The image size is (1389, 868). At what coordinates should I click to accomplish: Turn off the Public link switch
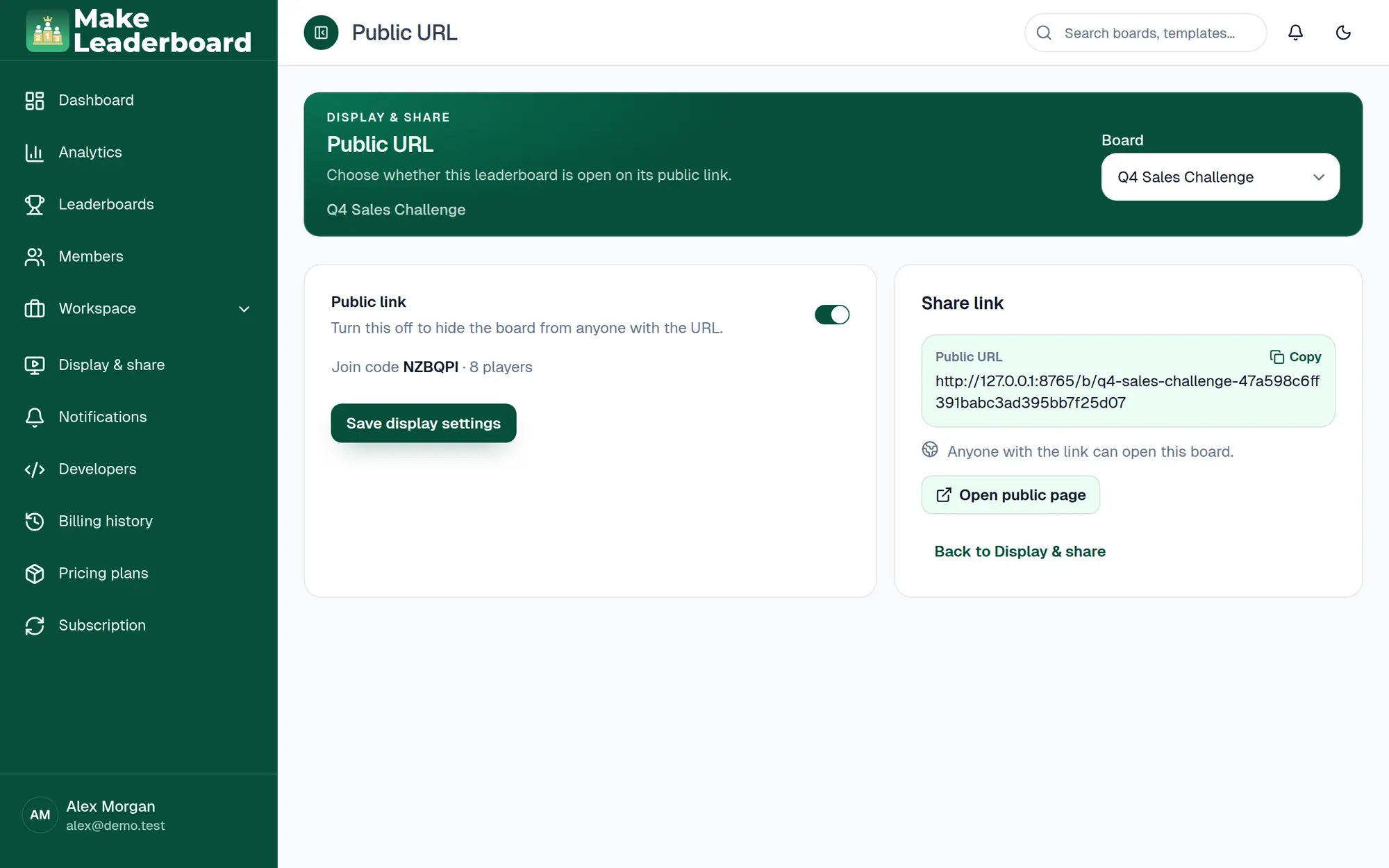pyautogui.click(x=832, y=315)
